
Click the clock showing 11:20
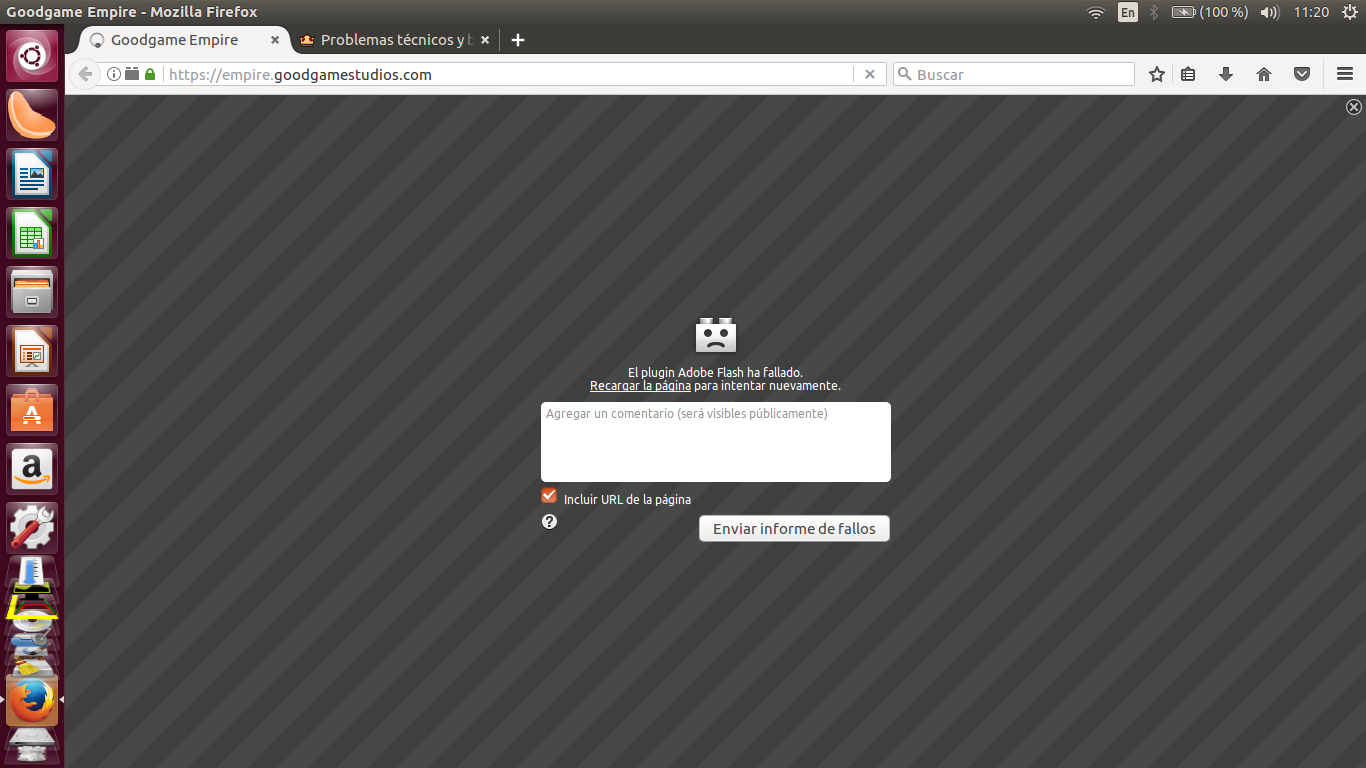(x=1311, y=12)
